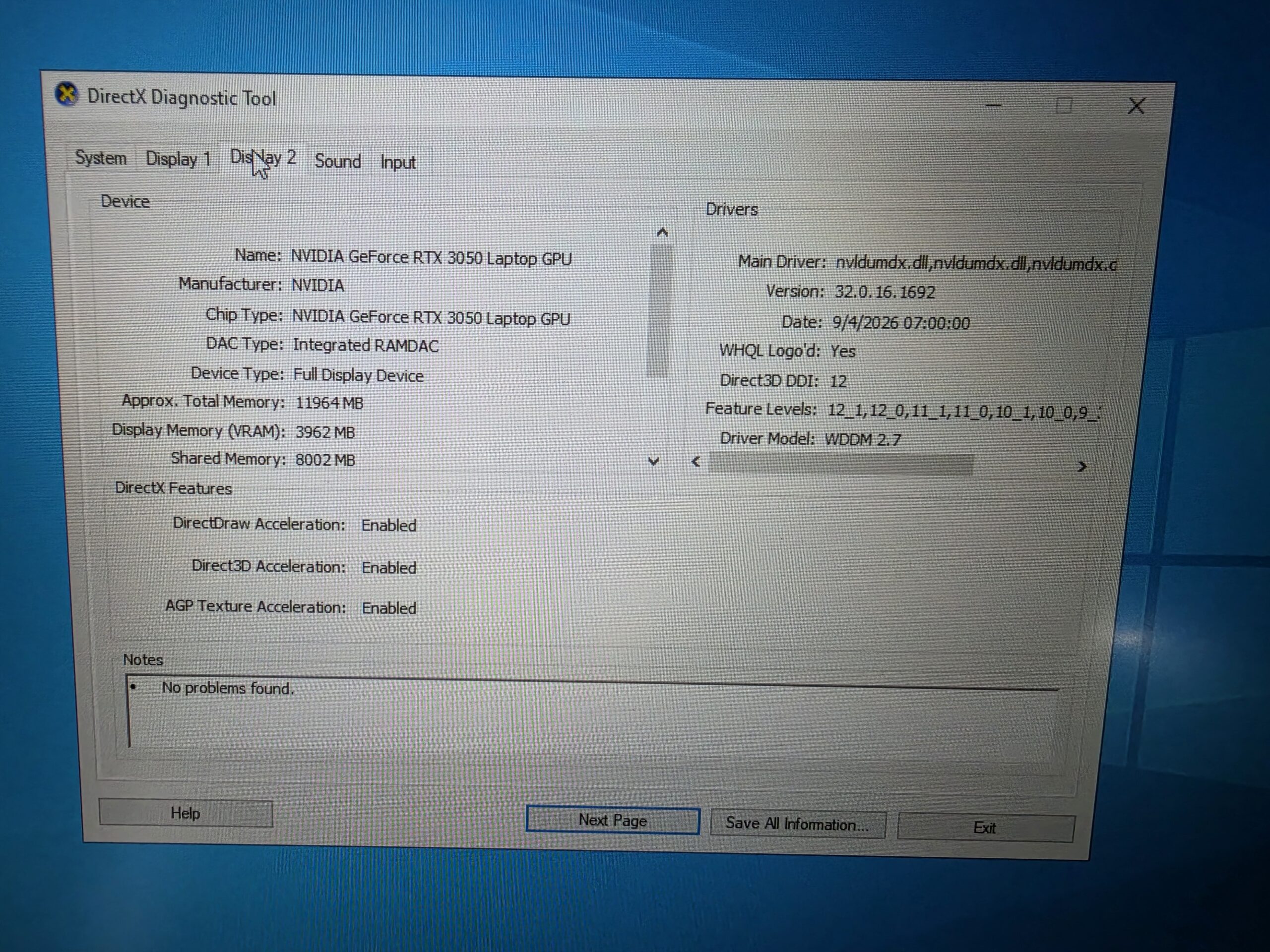The image size is (1270, 952).
Task: Close the DirectX Diagnostic Tool window
Action: tap(1136, 106)
